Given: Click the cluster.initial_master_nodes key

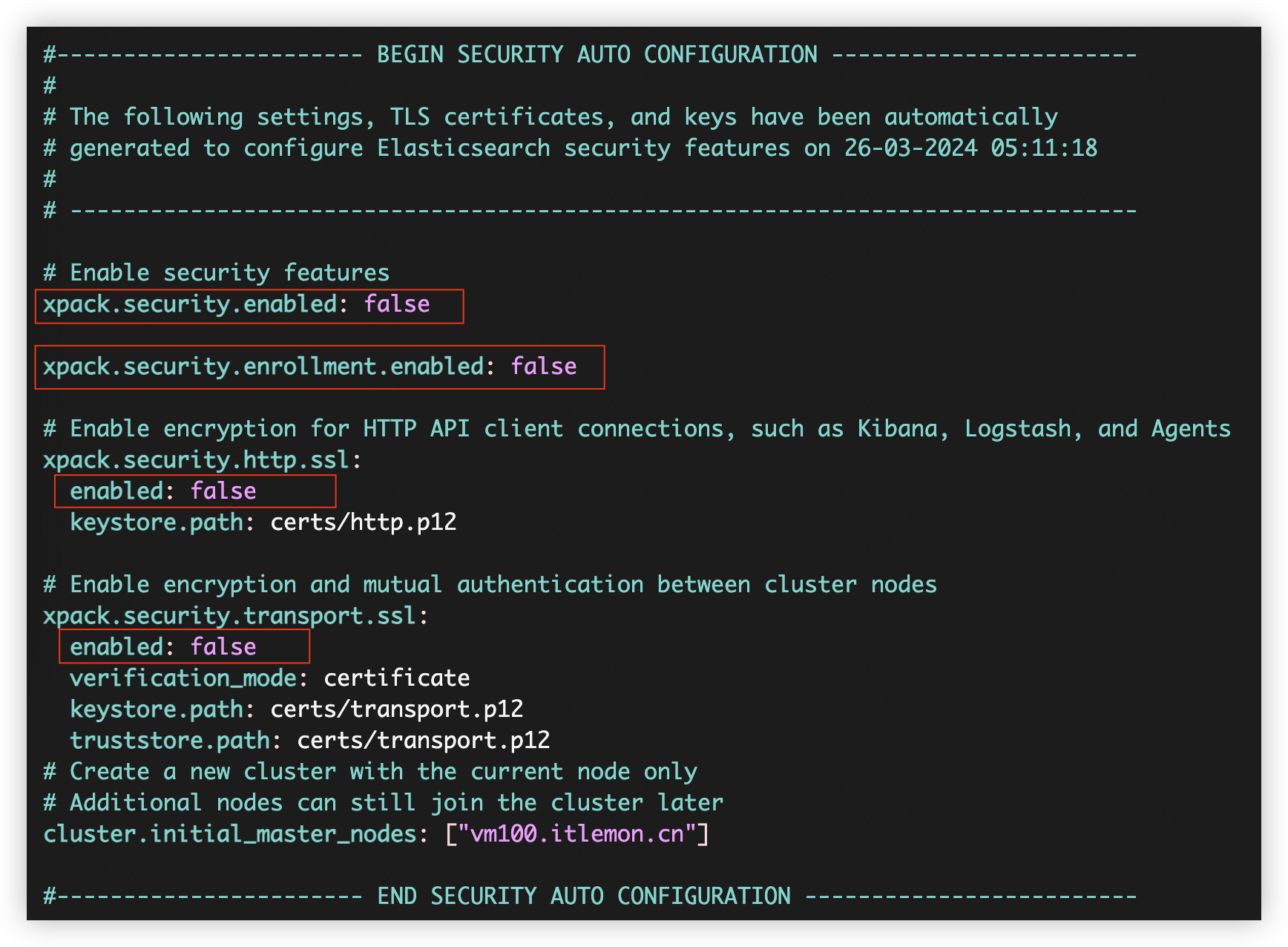Looking at the screenshot, I should click(230, 834).
